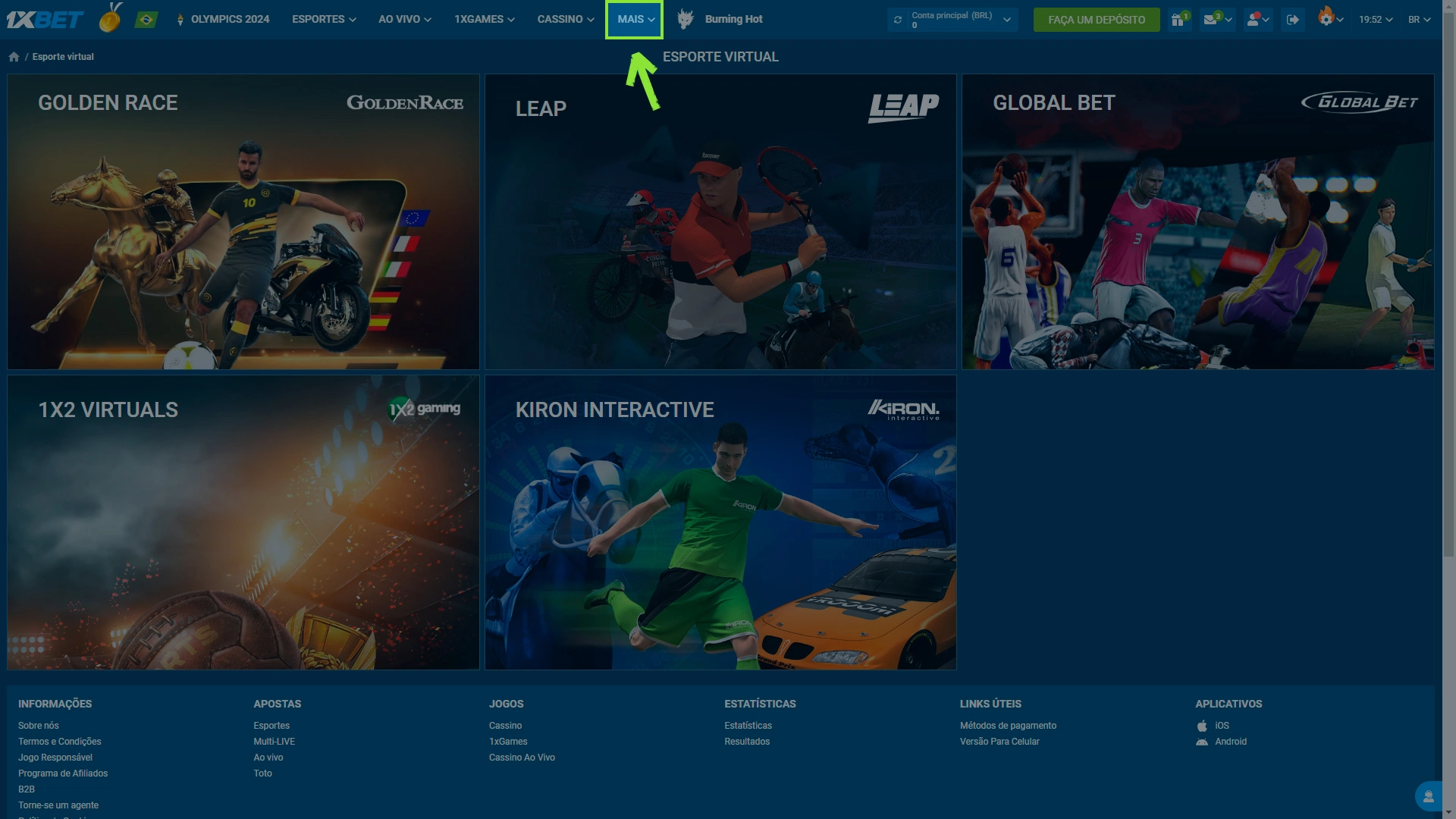Image resolution: width=1456 pixels, height=819 pixels.
Task: Click the LEAP provider logo
Action: 904,108
